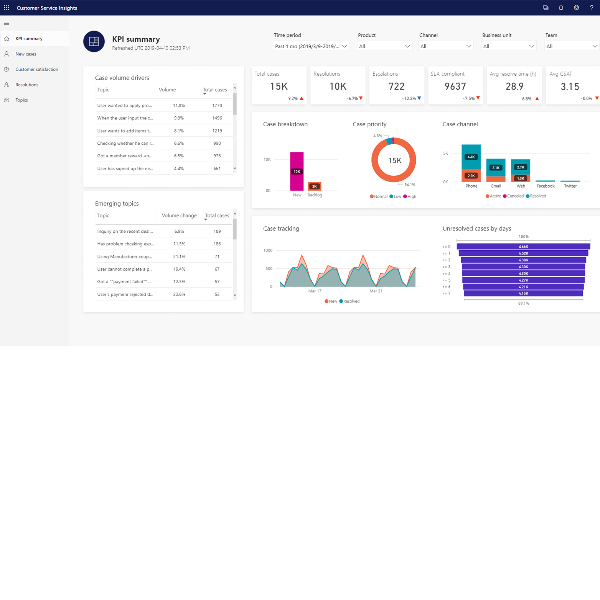Click the New cases sidebar icon
The width and height of the screenshot is (600, 600).
(6, 54)
